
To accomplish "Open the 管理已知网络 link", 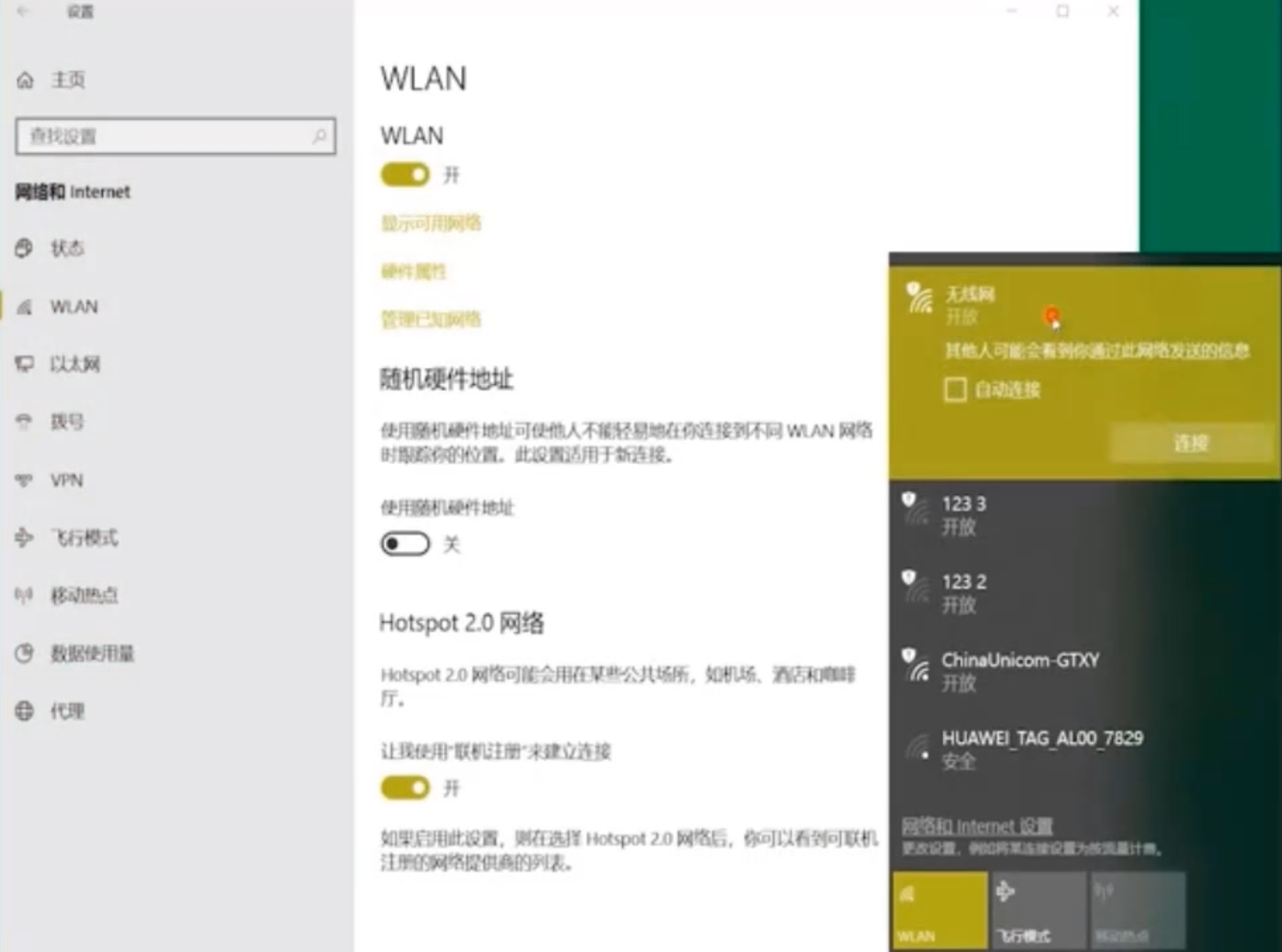I will (x=431, y=319).
